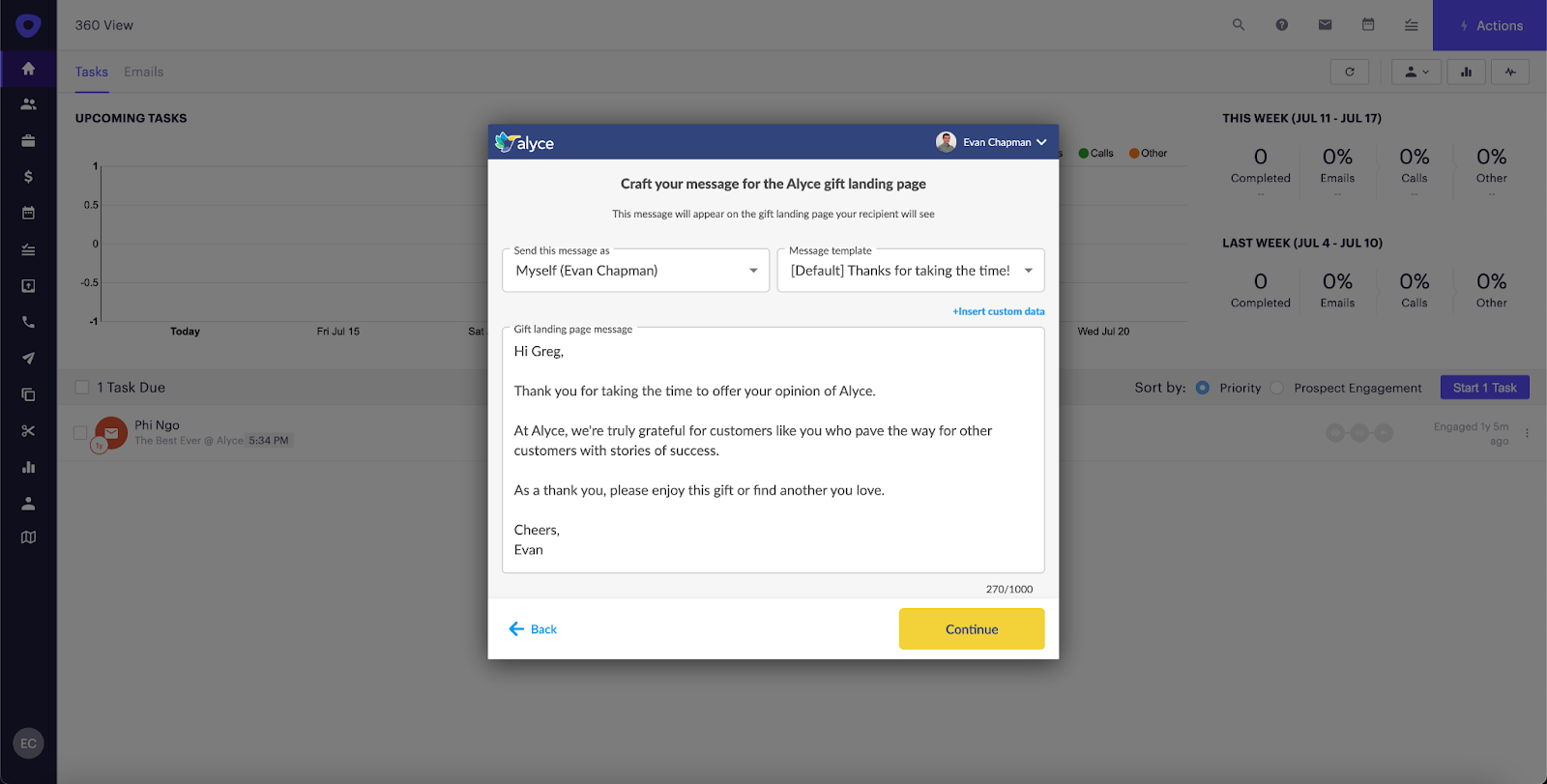The width and height of the screenshot is (1547, 784).
Task: Open the calendar icon in top bar
Action: click(x=1368, y=25)
